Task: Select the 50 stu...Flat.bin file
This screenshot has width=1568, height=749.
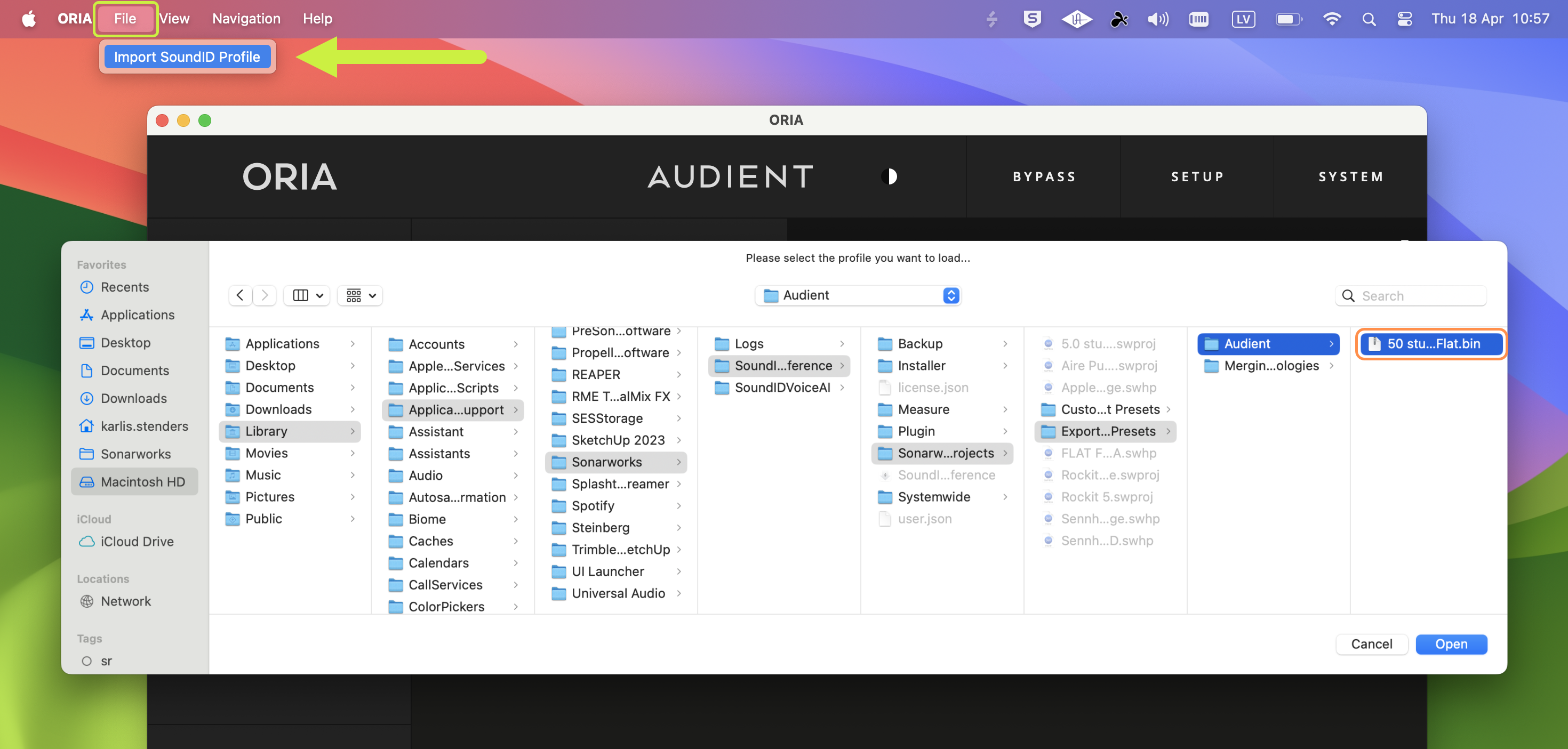Action: (x=1431, y=344)
